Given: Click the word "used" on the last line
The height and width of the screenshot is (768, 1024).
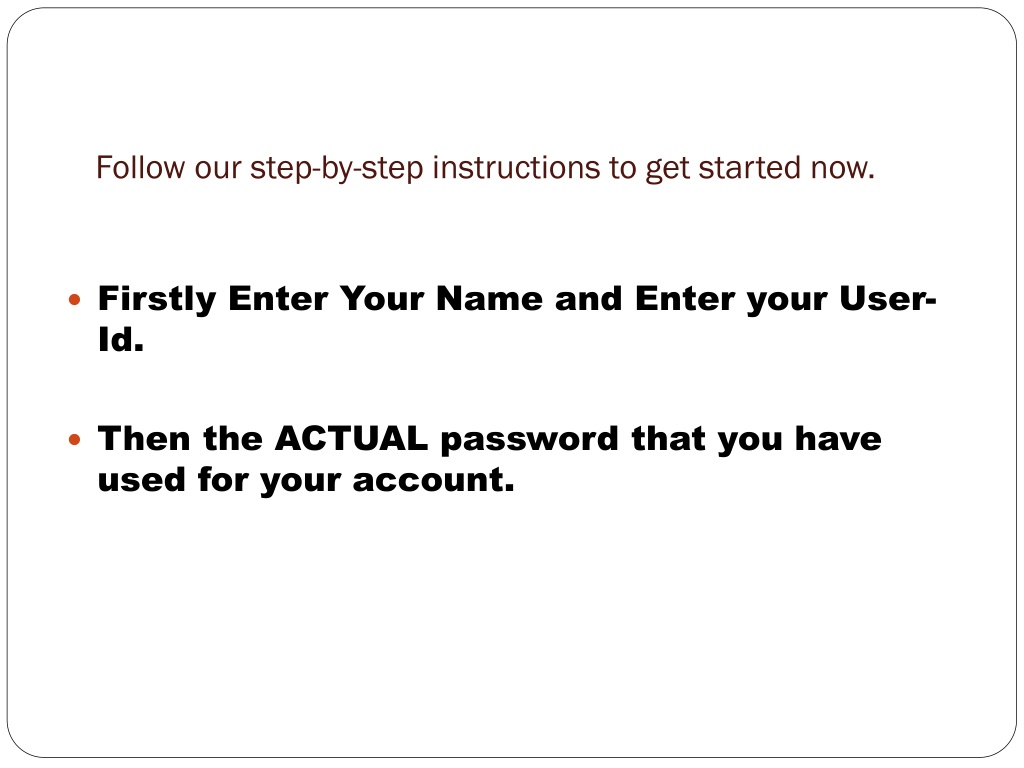Looking at the screenshot, I should 142,480.
